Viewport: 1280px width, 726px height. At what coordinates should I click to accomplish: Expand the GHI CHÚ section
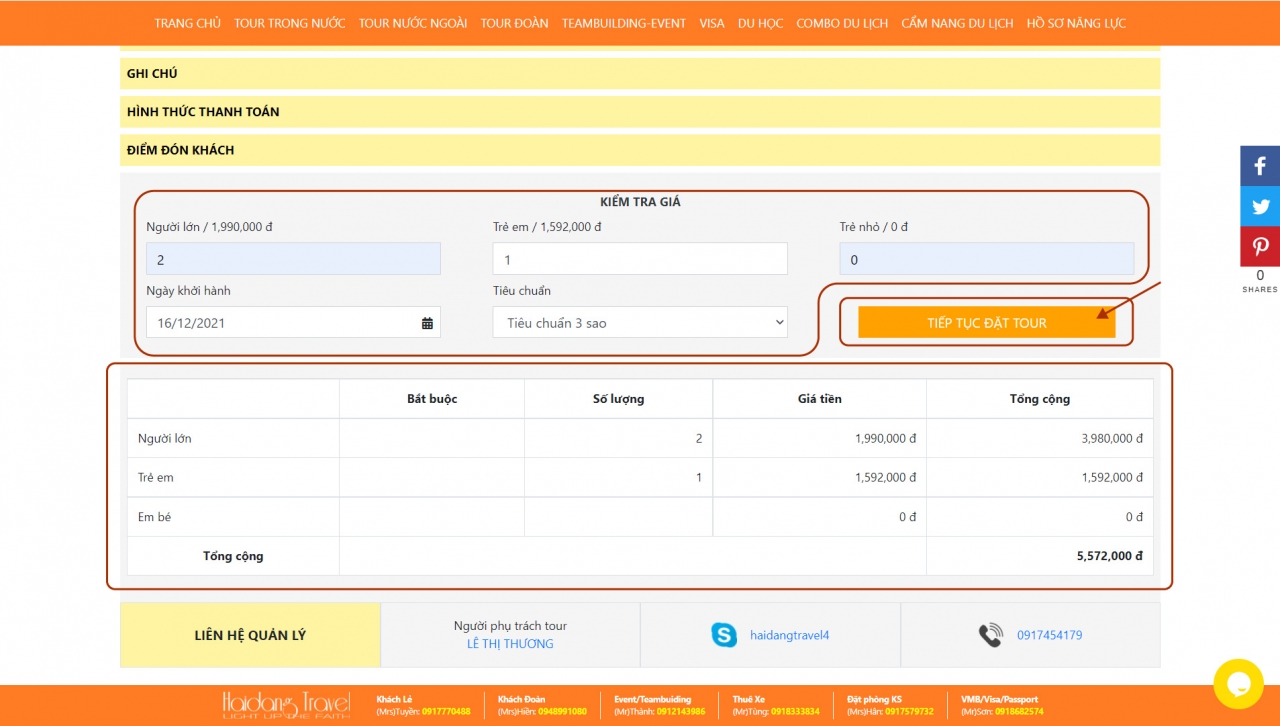[640, 74]
